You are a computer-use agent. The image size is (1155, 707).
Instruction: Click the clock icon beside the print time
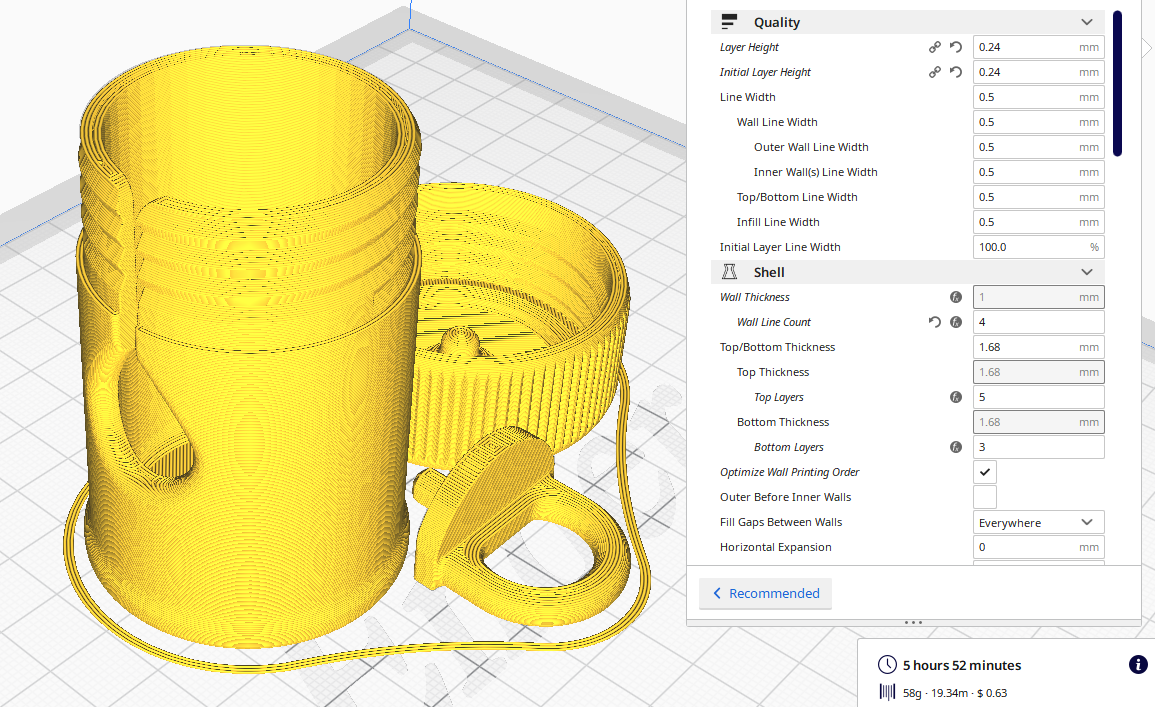pyautogui.click(x=886, y=664)
